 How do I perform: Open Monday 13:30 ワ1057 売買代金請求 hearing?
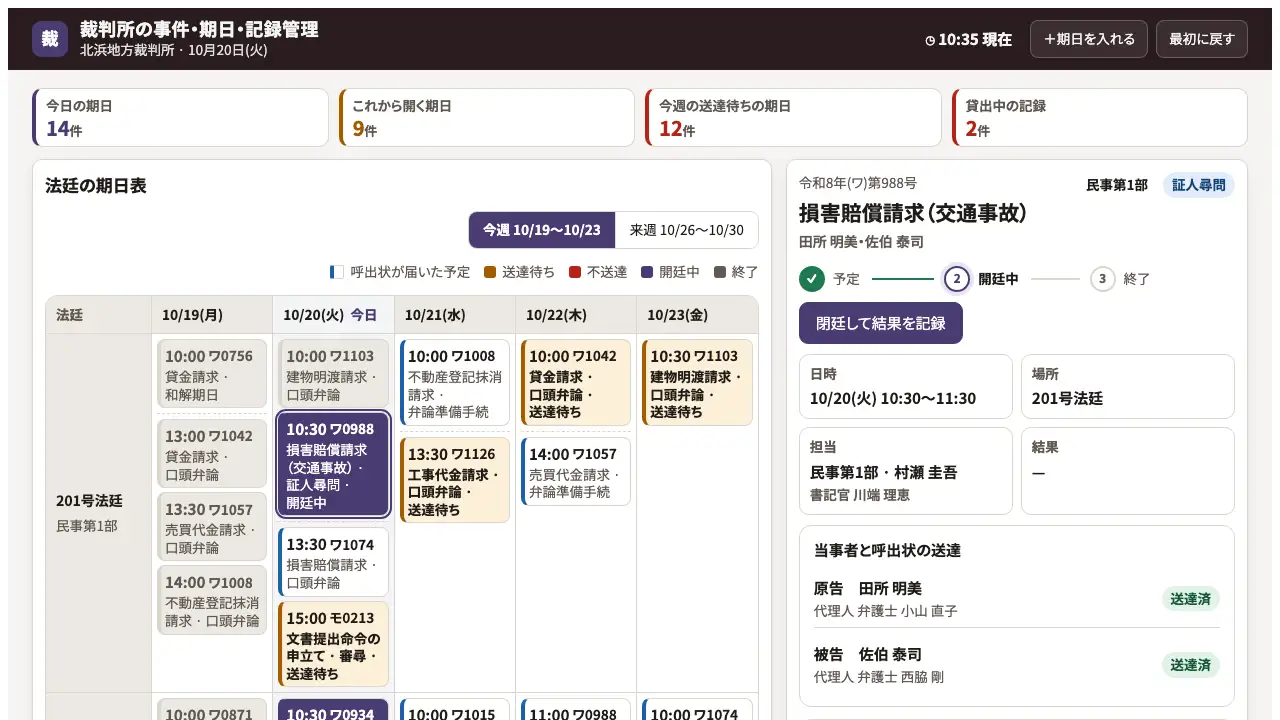coord(212,526)
